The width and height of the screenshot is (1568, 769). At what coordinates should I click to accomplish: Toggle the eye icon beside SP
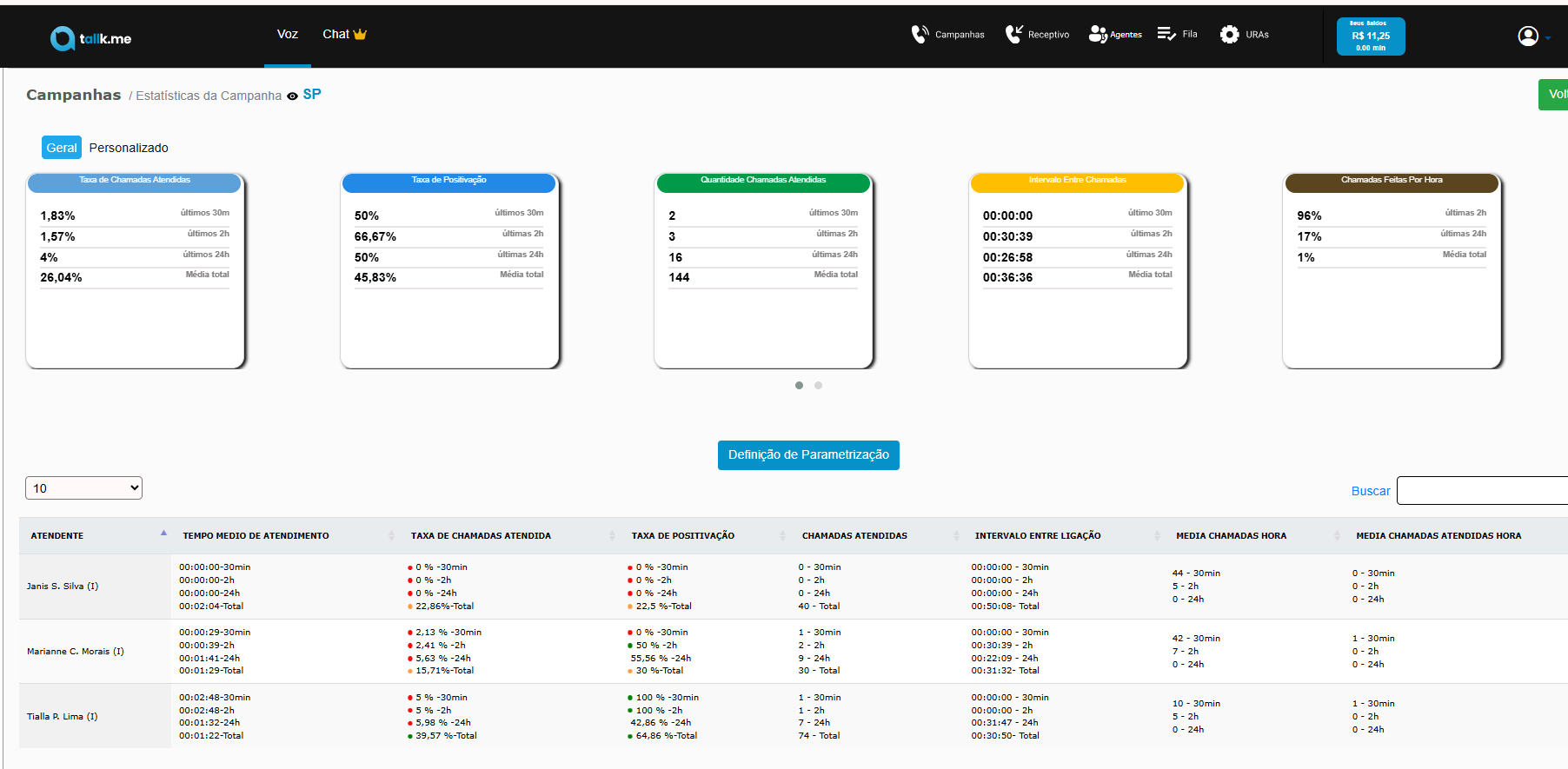pos(292,96)
